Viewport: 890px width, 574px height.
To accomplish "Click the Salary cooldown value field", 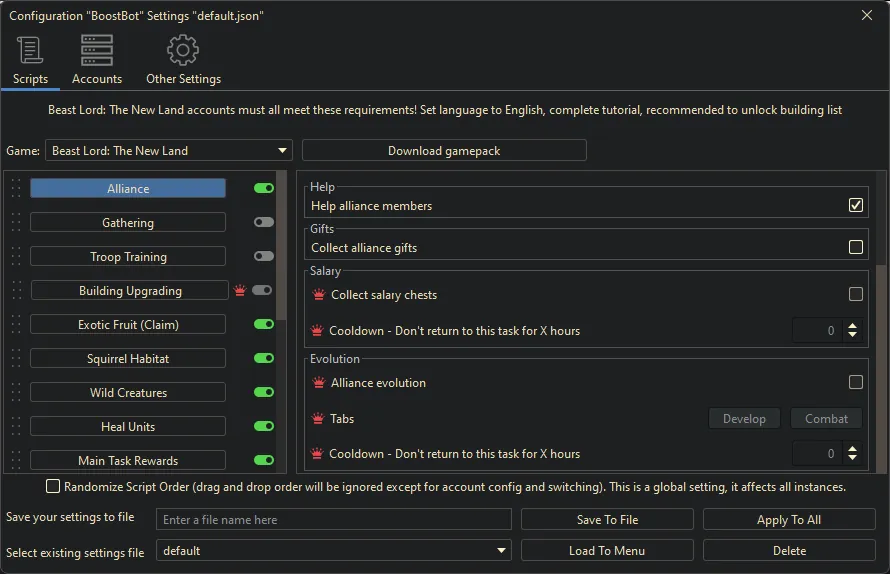I will click(819, 330).
